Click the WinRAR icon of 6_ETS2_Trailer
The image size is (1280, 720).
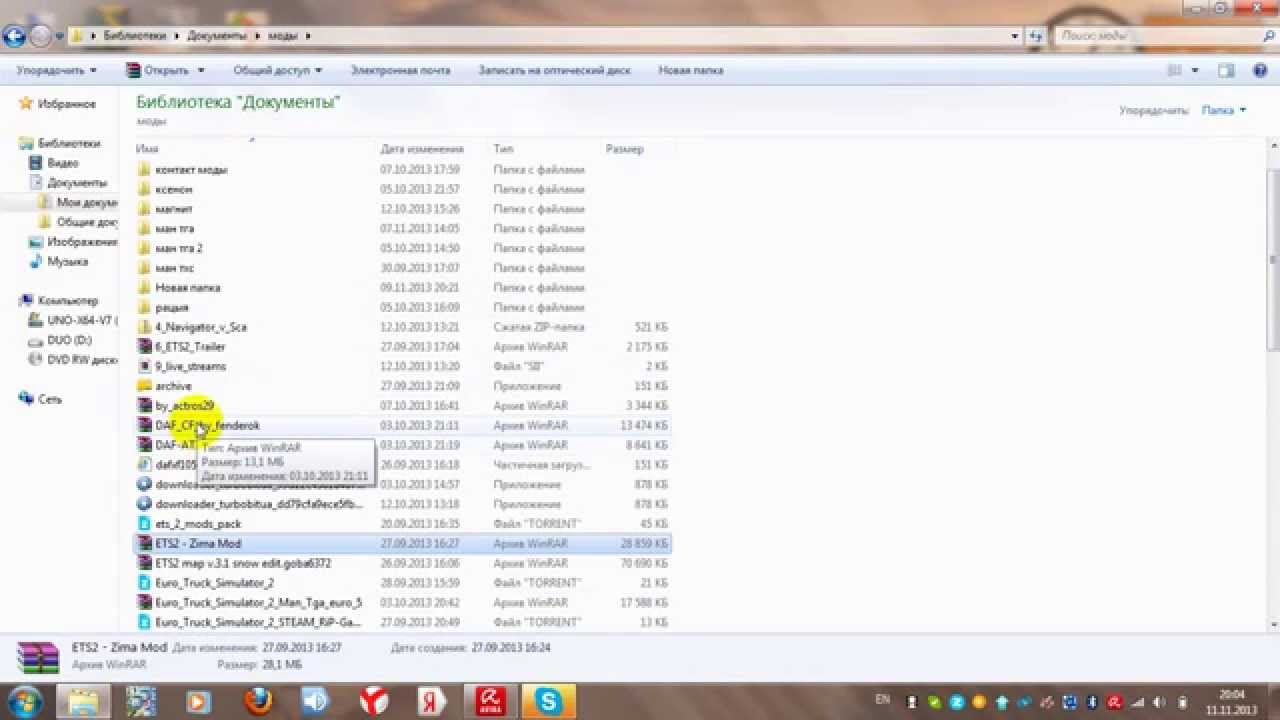[144, 346]
